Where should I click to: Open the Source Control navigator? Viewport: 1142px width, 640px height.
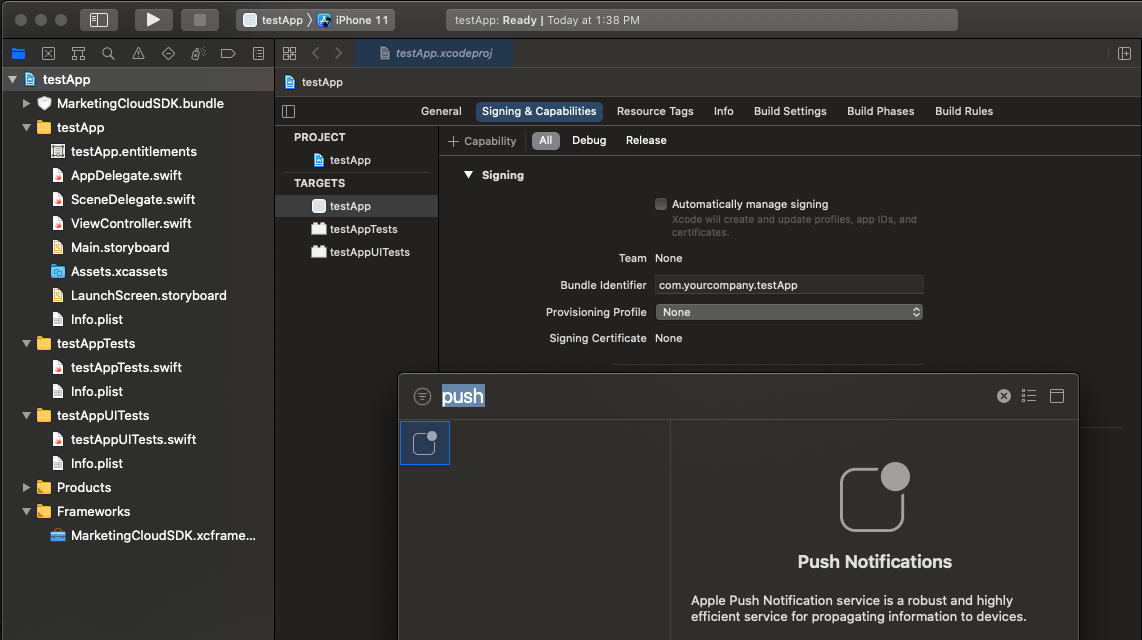point(48,53)
